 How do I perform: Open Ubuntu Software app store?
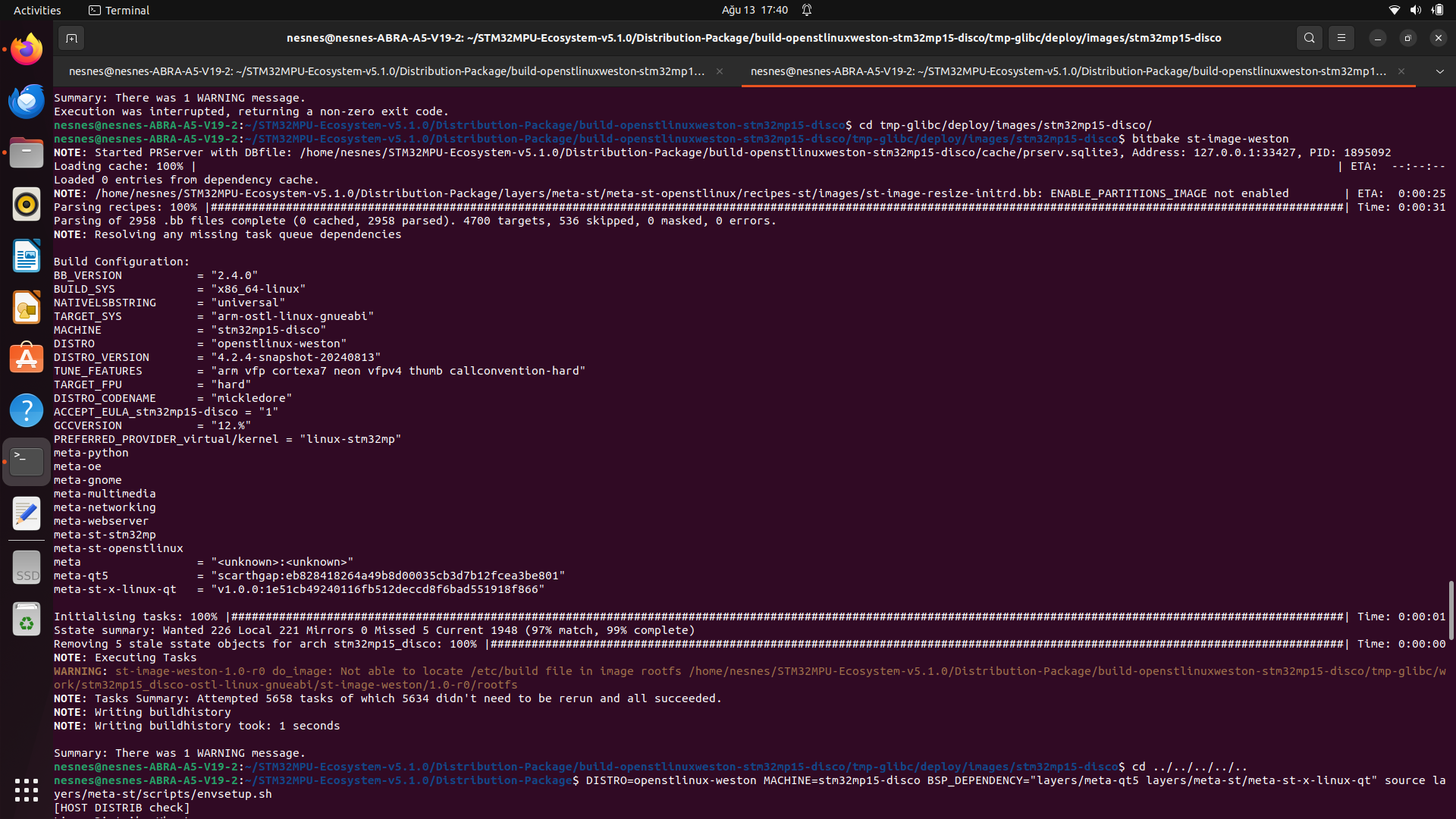tap(27, 359)
